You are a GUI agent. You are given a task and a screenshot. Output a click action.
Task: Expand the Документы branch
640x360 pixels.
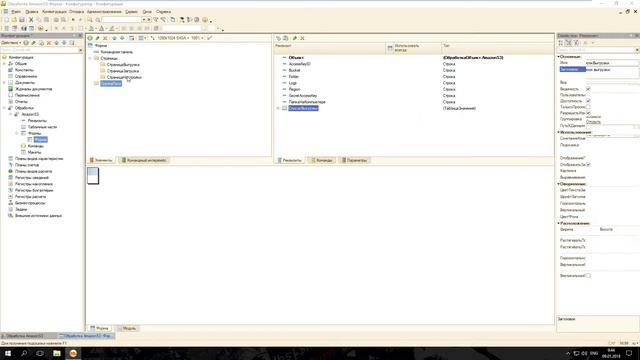tap(4, 82)
